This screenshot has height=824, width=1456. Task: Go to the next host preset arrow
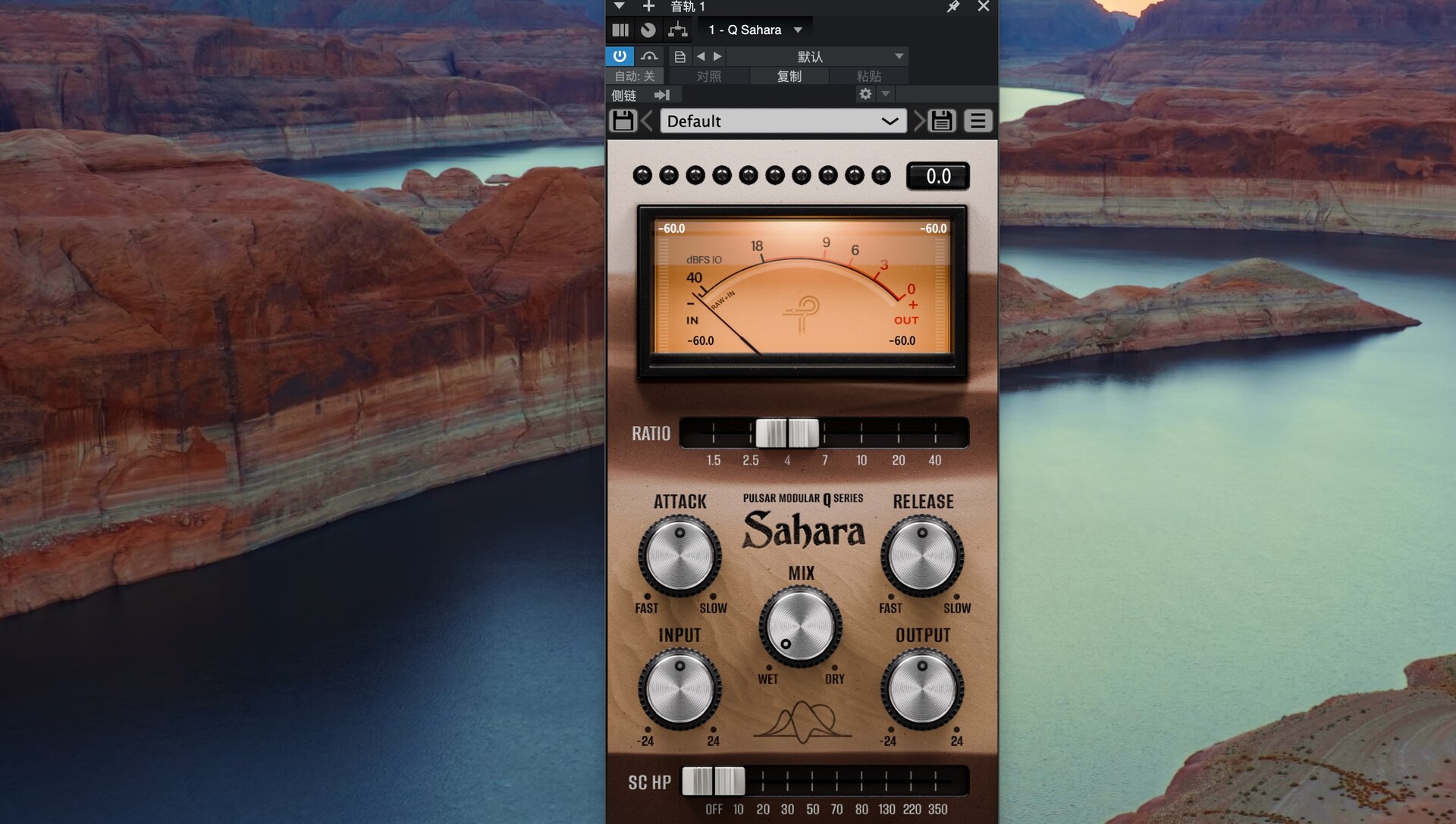click(x=717, y=56)
